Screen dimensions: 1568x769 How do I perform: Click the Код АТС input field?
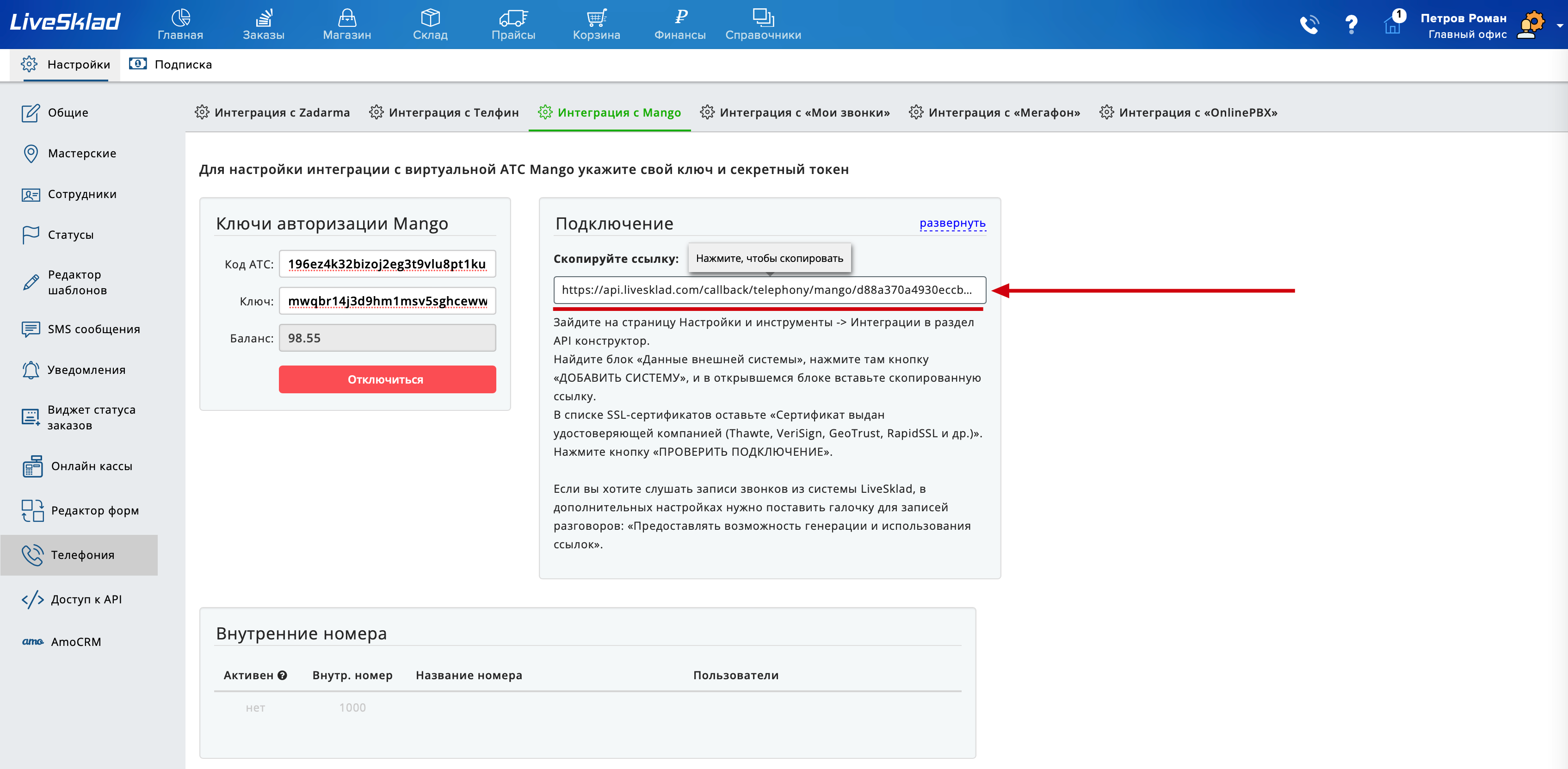click(387, 264)
